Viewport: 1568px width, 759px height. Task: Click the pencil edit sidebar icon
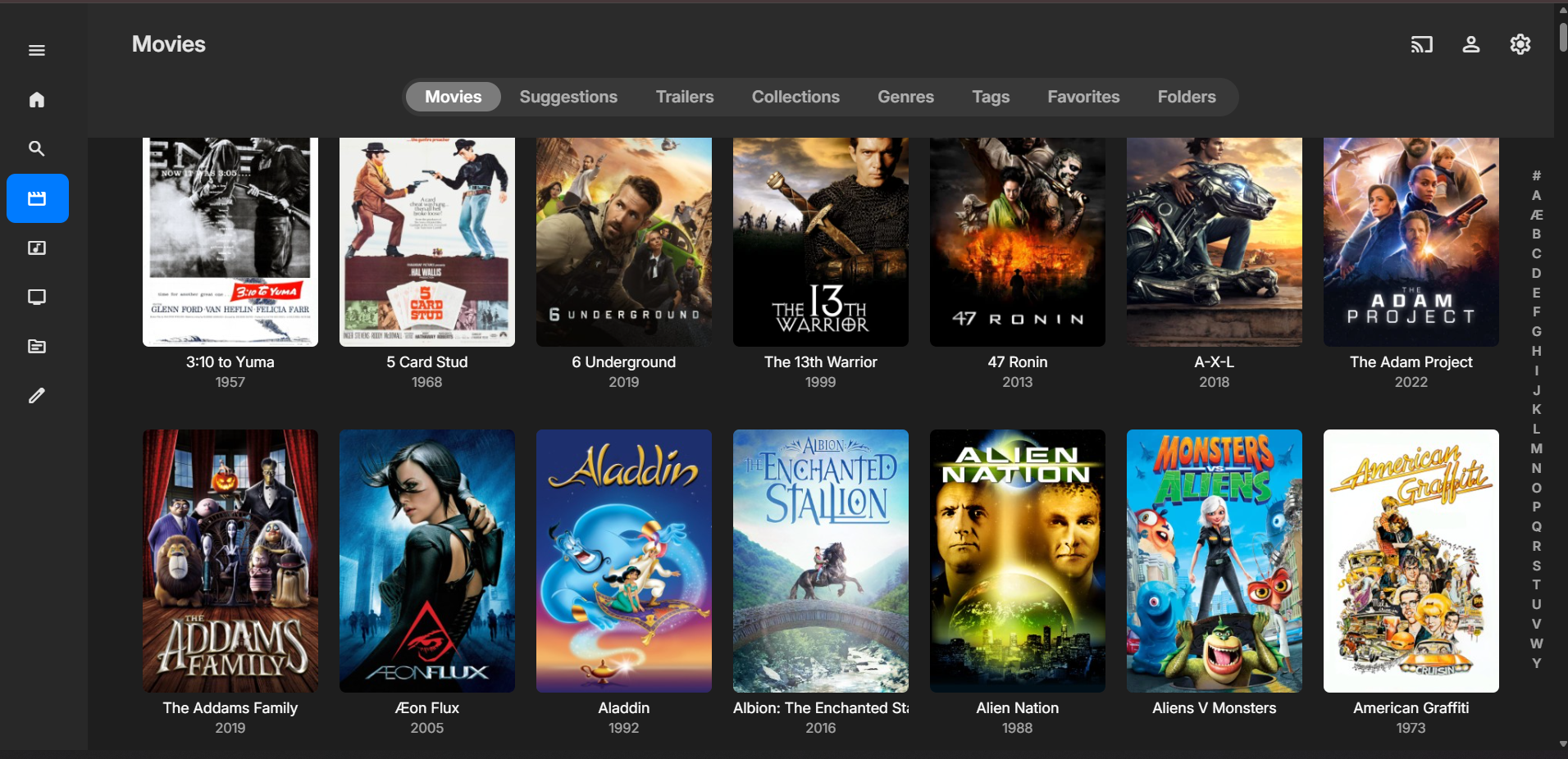pyautogui.click(x=37, y=395)
